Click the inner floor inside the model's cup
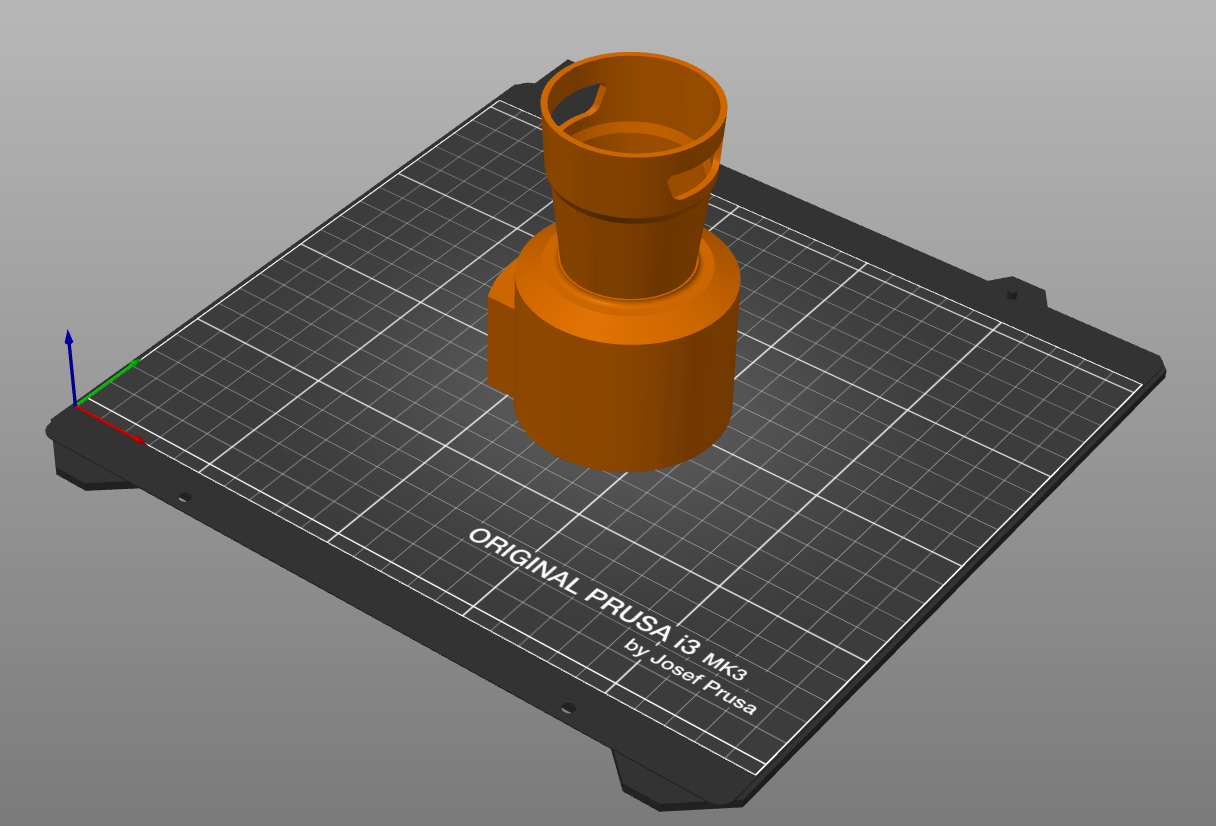The height and width of the screenshot is (826, 1216). click(633, 140)
